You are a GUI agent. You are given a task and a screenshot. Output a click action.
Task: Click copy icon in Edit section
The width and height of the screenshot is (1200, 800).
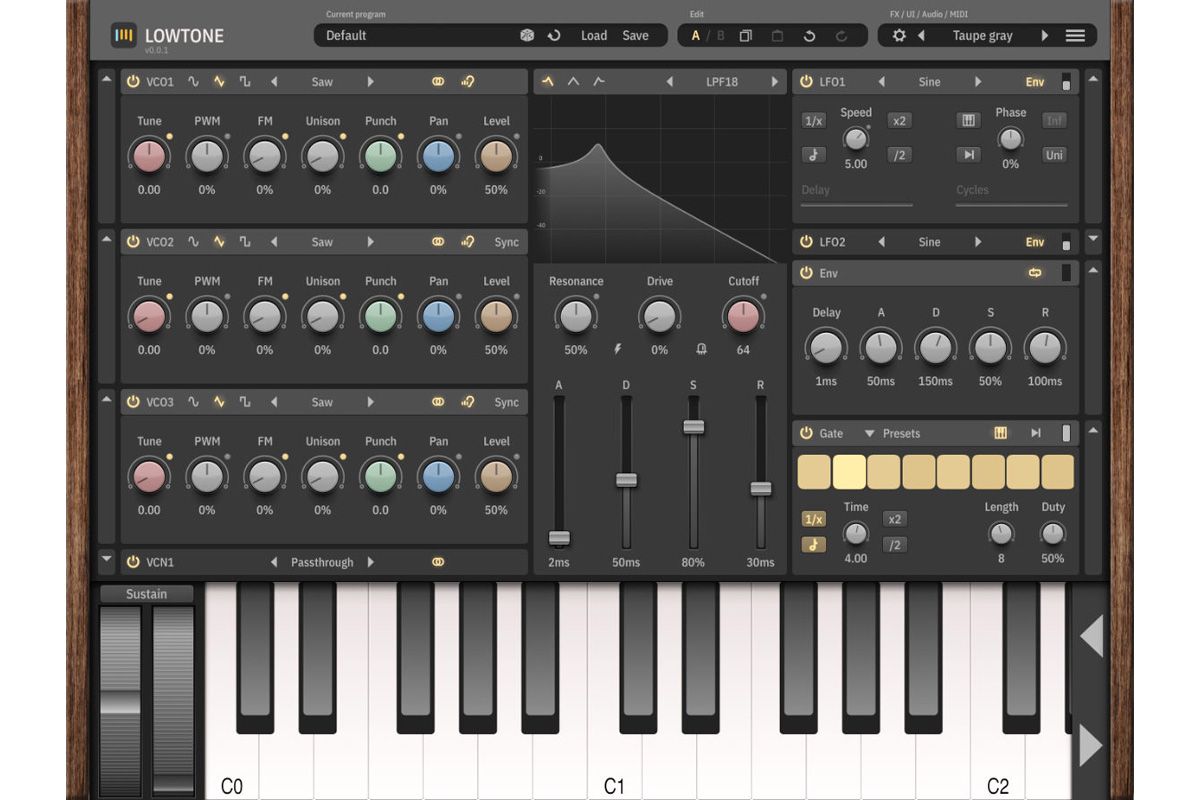click(745, 36)
